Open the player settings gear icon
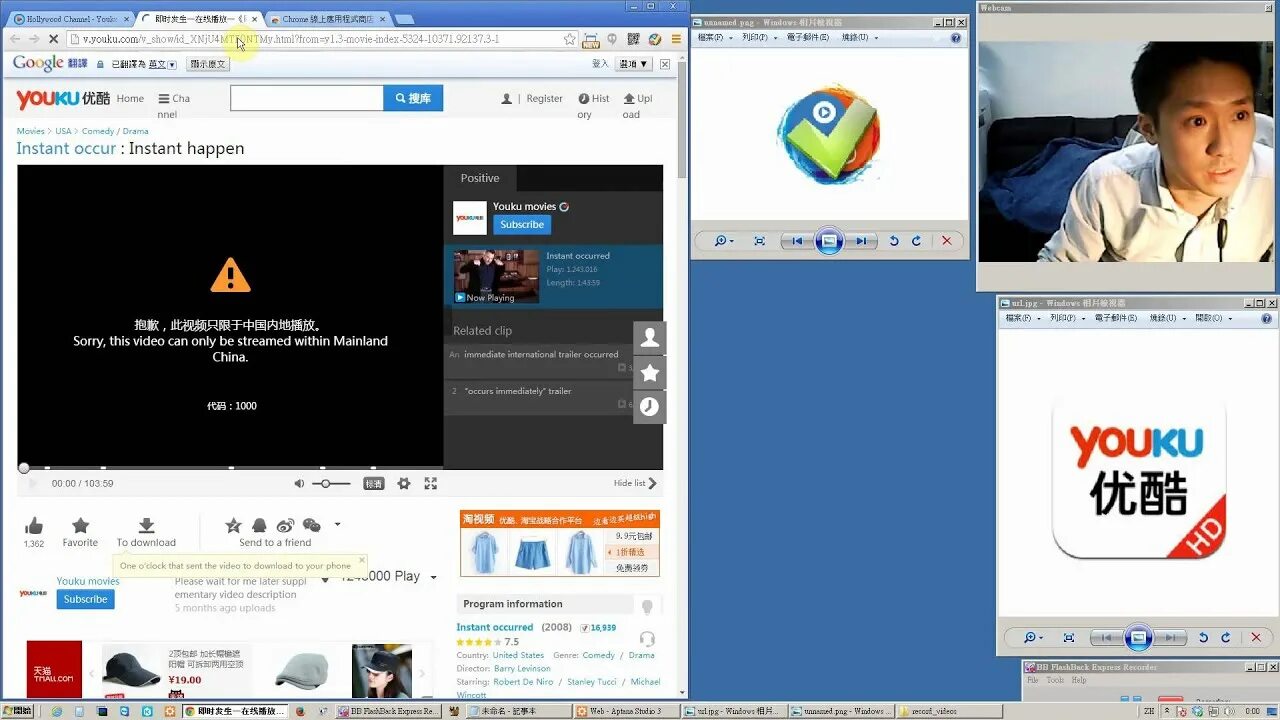This screenshot has height=720, width=1280. tap(404, 483)
